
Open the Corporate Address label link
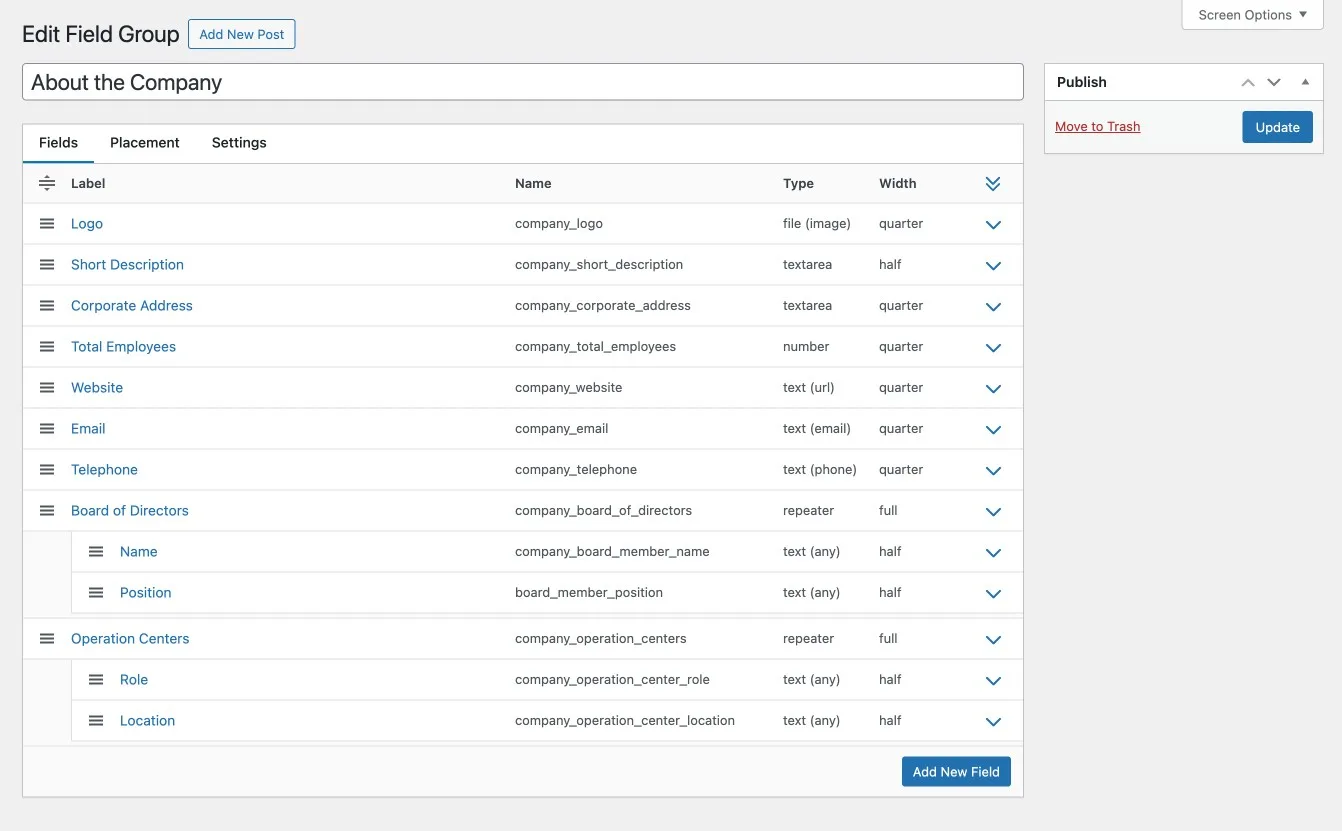(x=132, y=306)
